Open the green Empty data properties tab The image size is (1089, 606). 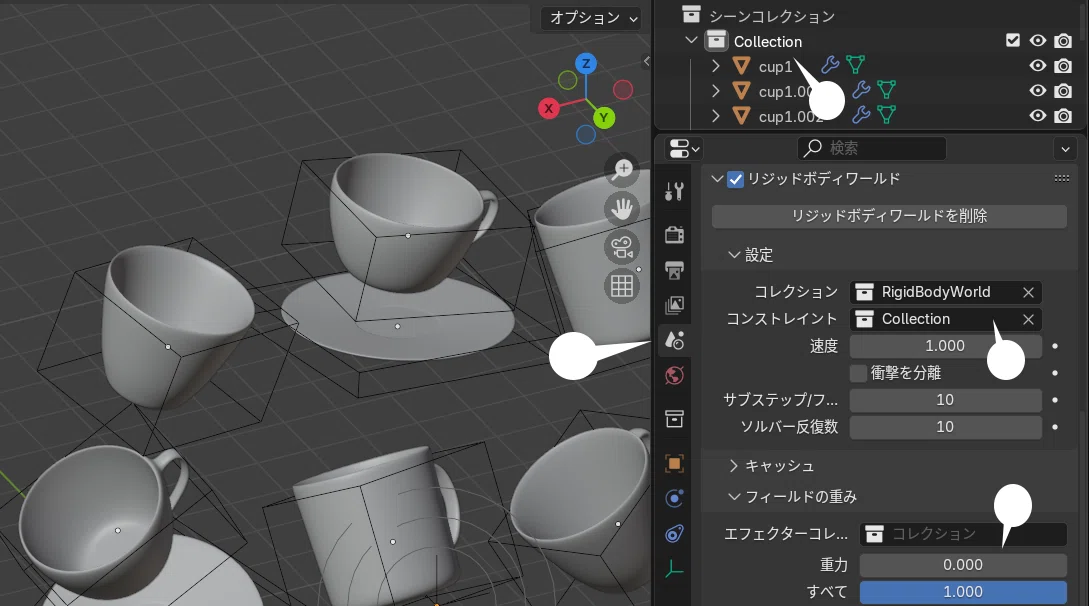click(x=674, y=569)
